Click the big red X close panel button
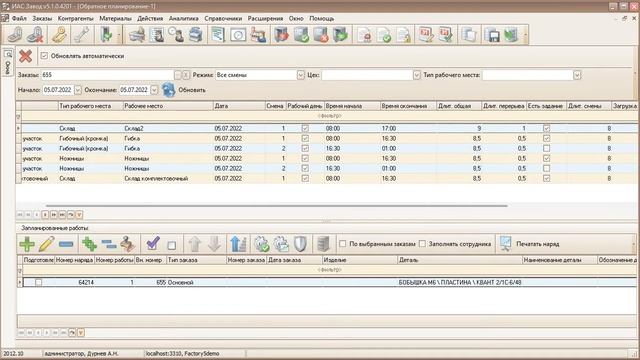Viewport: 640px width, 360px height. tap(25, 56)
